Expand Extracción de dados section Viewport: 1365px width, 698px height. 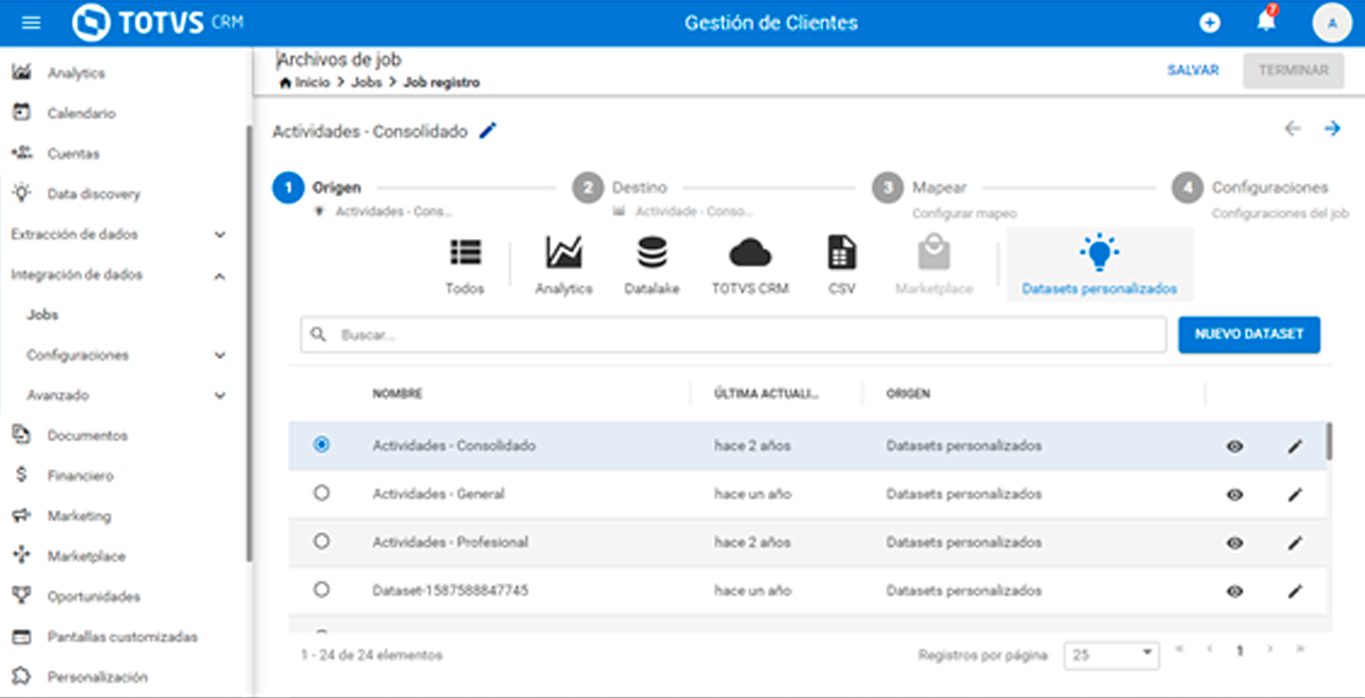(x=220, y=234)
